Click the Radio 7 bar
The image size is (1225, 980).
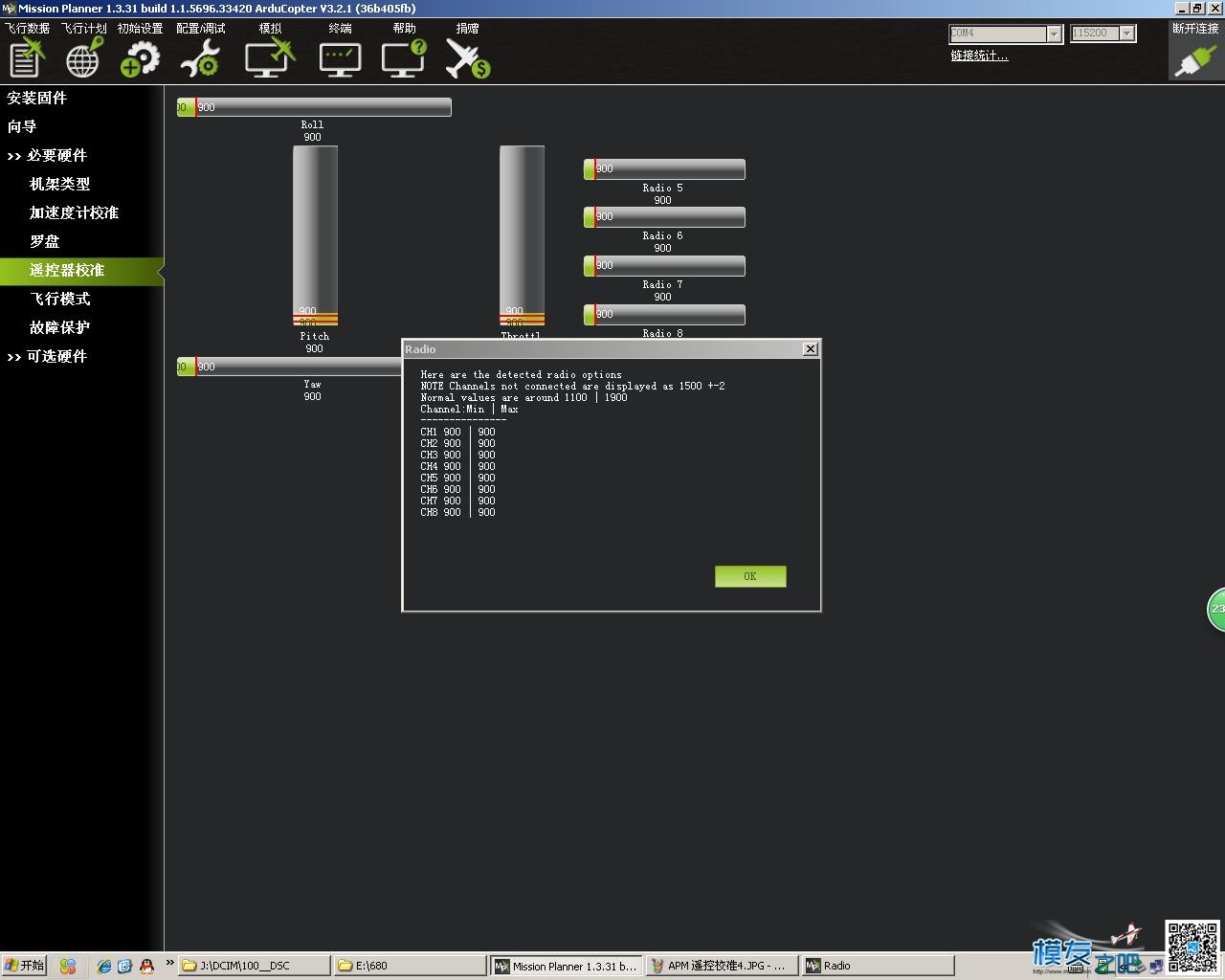(664, 266)
